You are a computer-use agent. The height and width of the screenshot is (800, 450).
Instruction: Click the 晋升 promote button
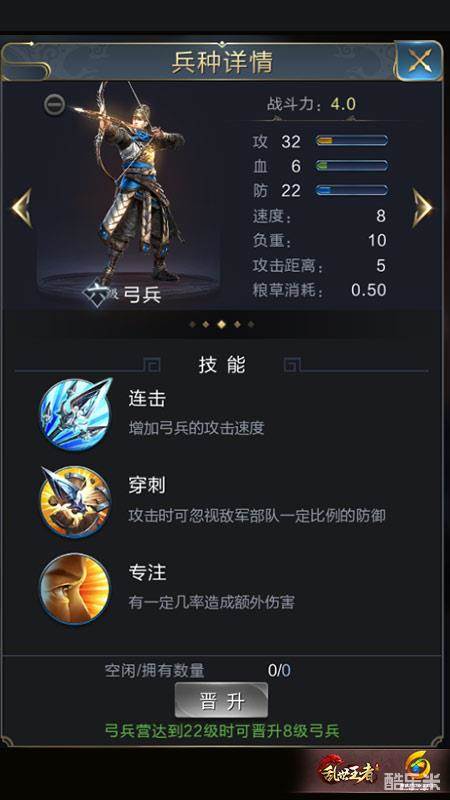[221, 700]
